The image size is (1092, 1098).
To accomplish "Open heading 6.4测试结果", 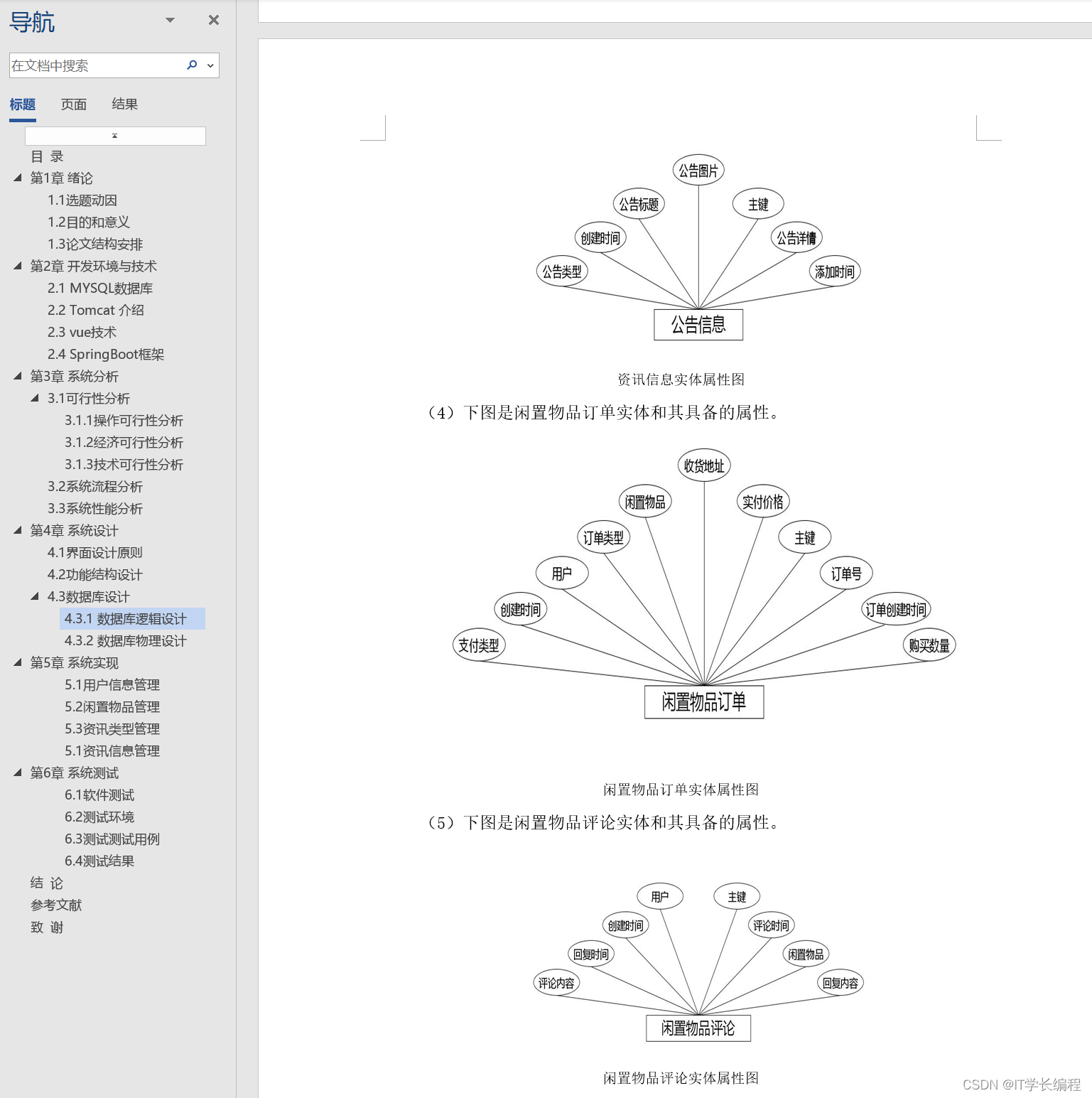I will pyautogui.click(x=99, y=861).
